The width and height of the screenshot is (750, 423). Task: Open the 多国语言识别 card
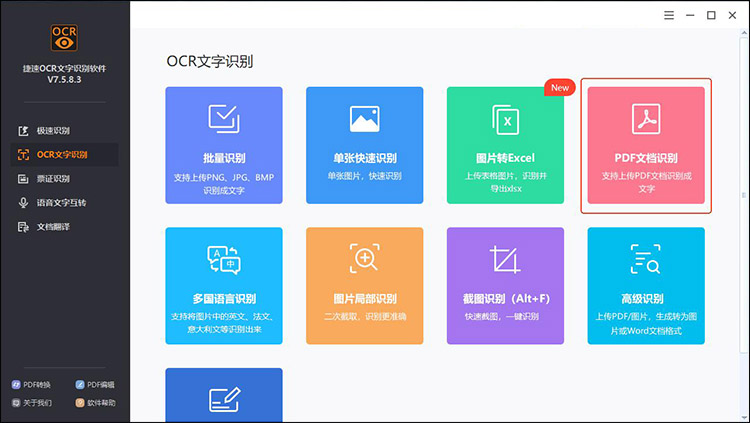224,286
